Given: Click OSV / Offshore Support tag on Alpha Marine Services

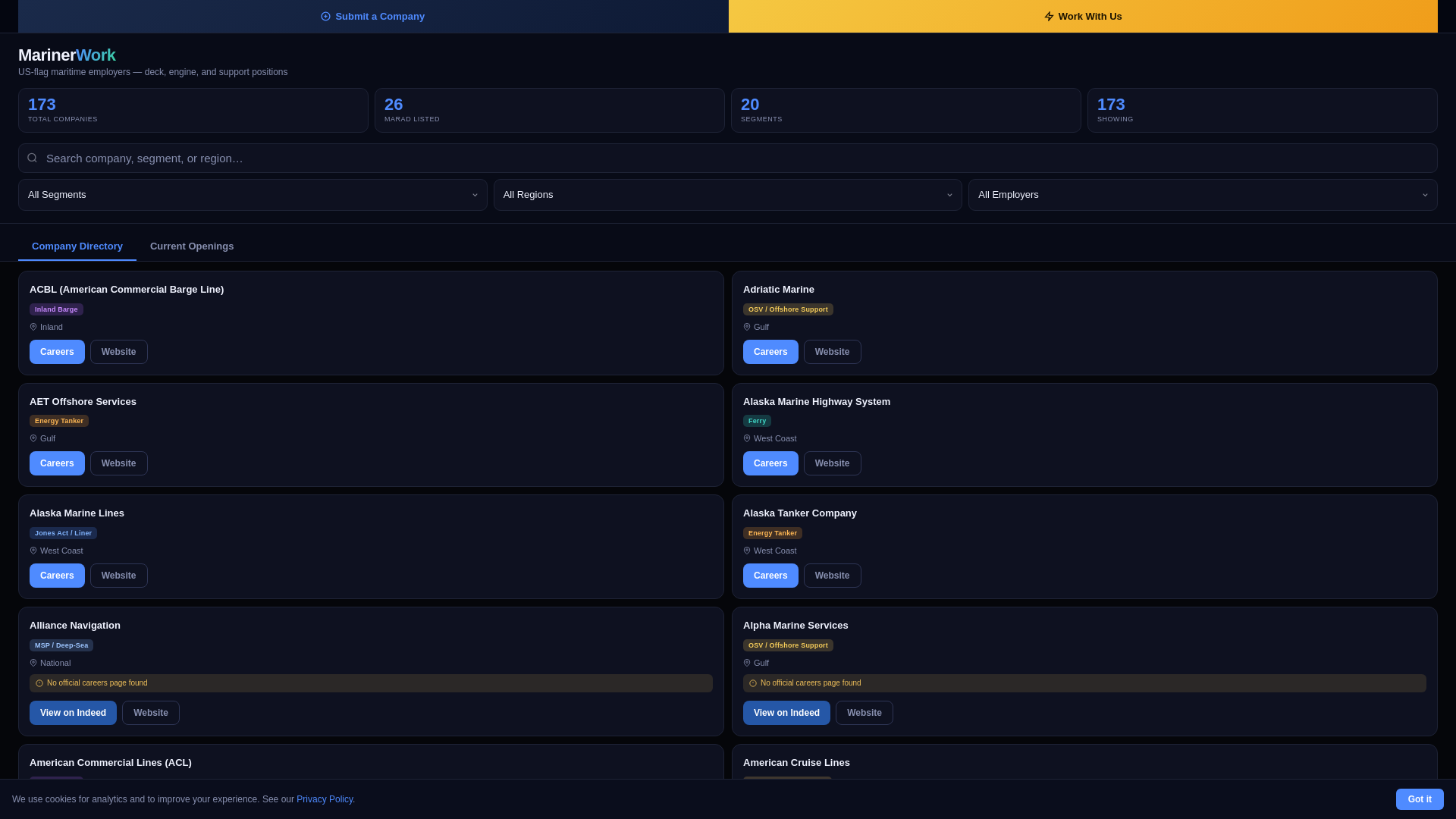Looking at the screenshot, I should pyautogui.click(x=788, y=645).
